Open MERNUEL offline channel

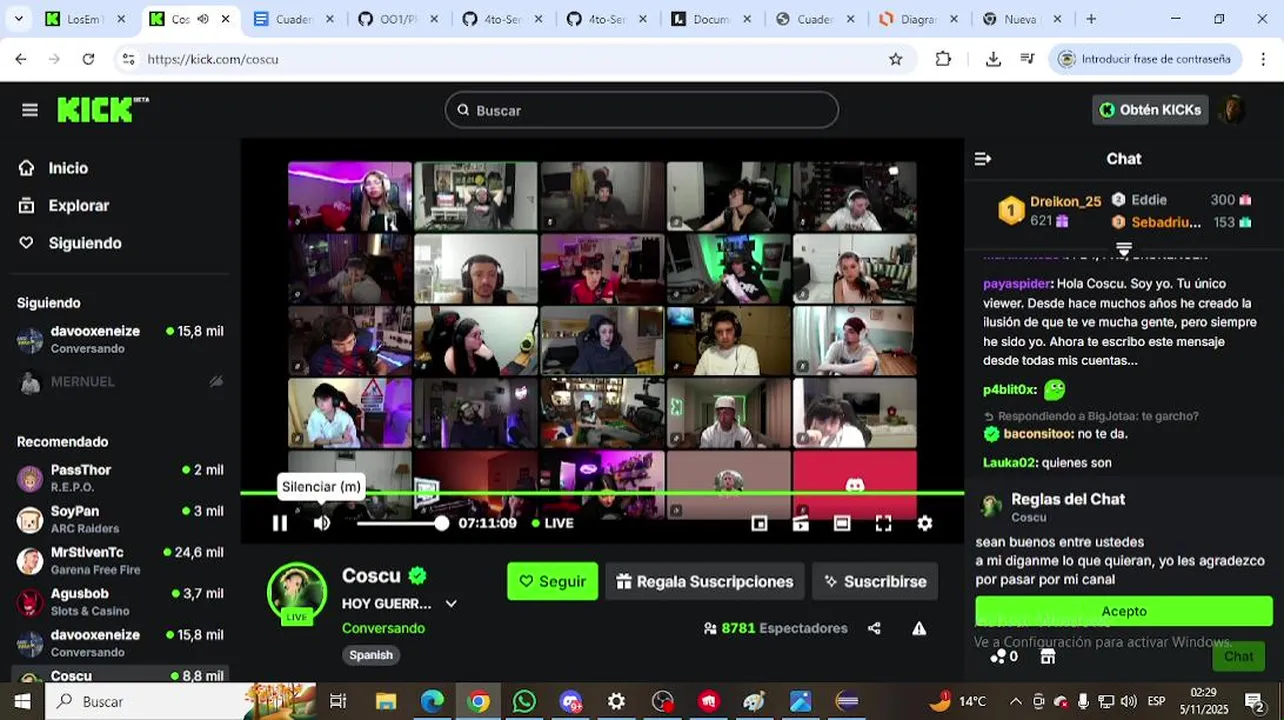(120, 382)
